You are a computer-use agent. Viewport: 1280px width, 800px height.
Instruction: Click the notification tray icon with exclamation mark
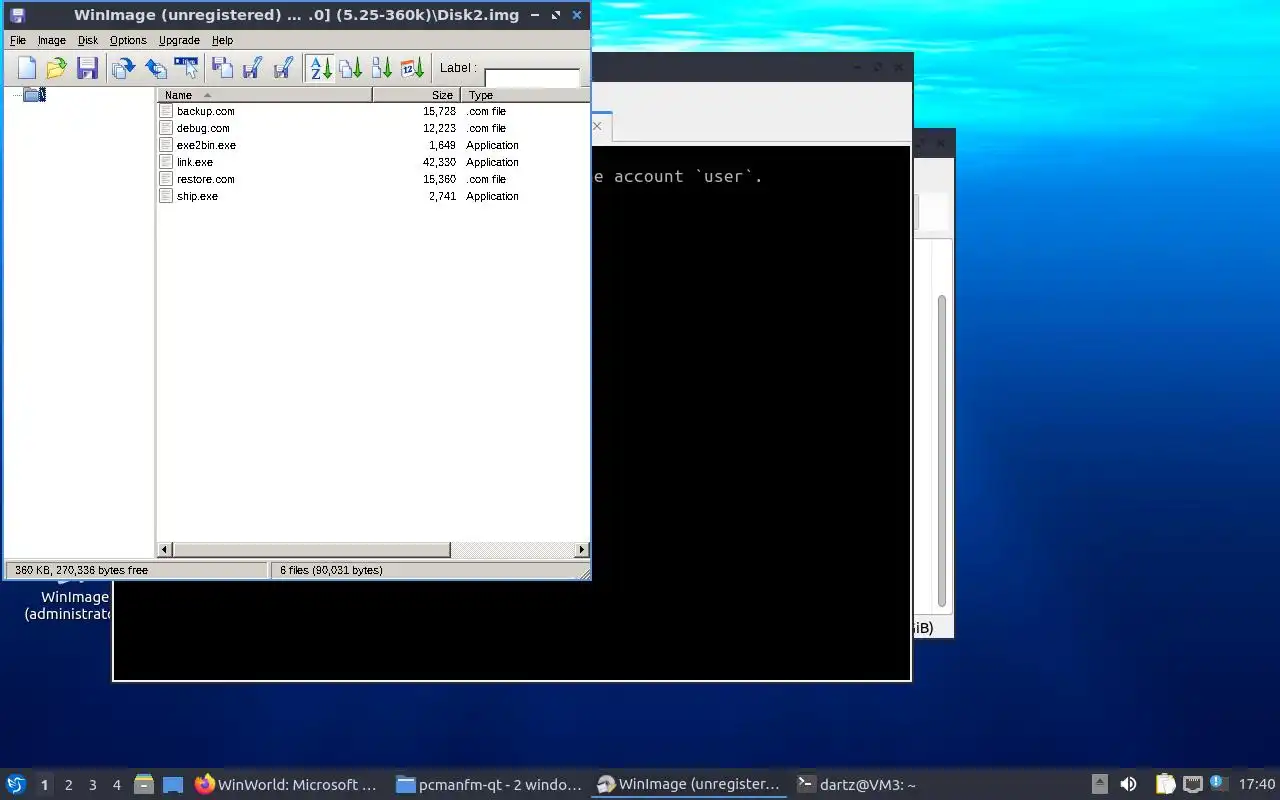pyautogui.click(x=1218, y=784)
